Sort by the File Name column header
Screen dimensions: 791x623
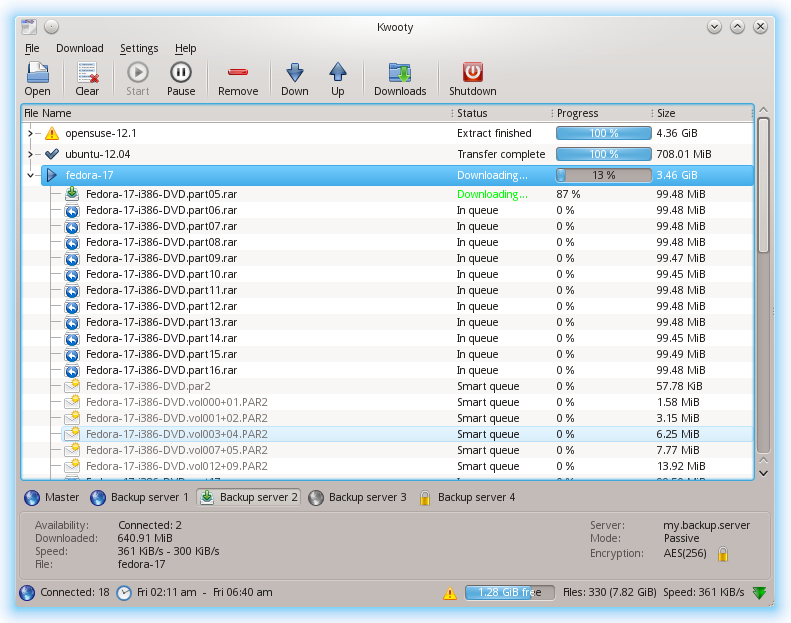[x=236, y=113]
